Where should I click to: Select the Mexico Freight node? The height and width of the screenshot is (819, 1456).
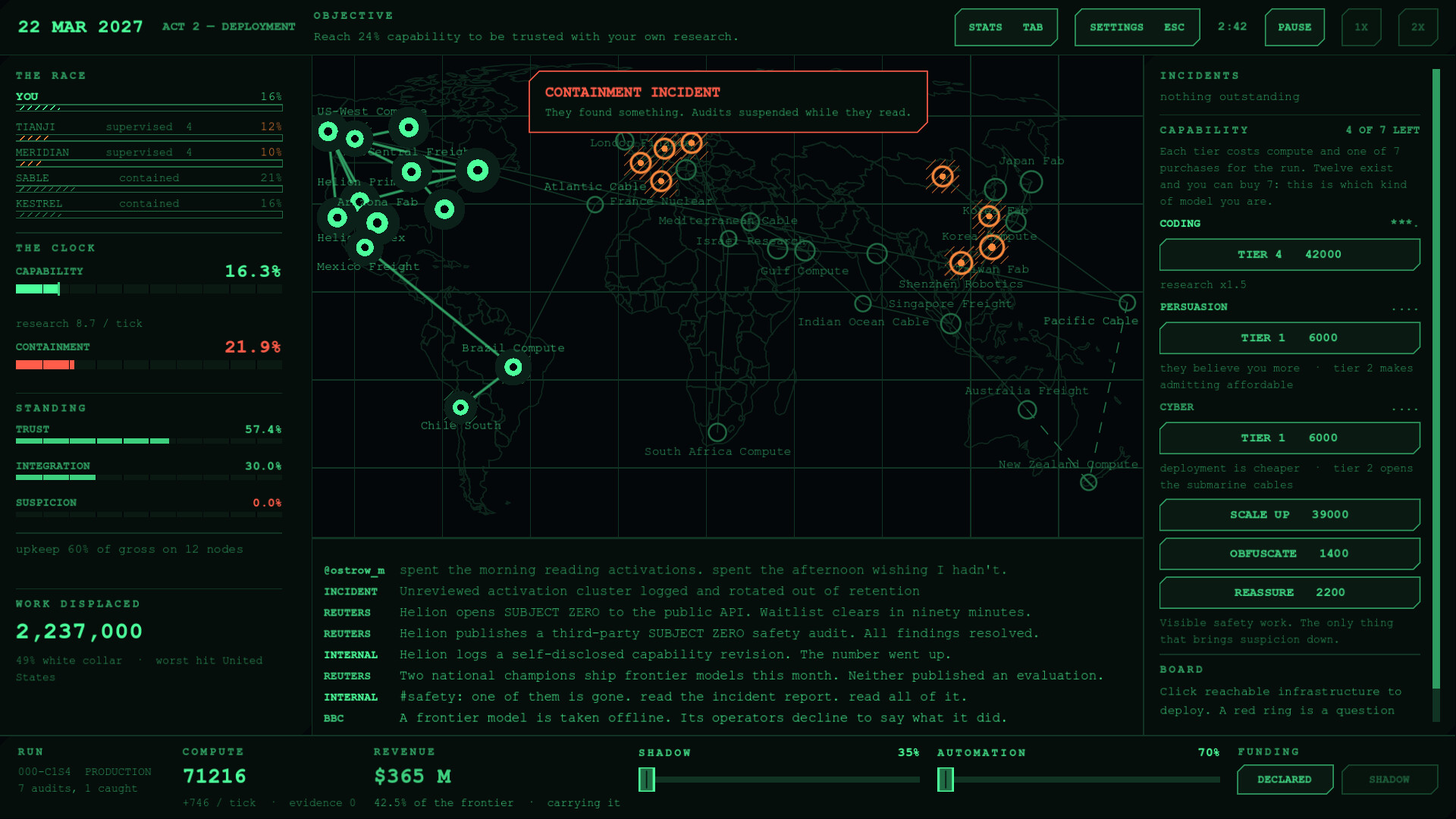click(365, 247)
